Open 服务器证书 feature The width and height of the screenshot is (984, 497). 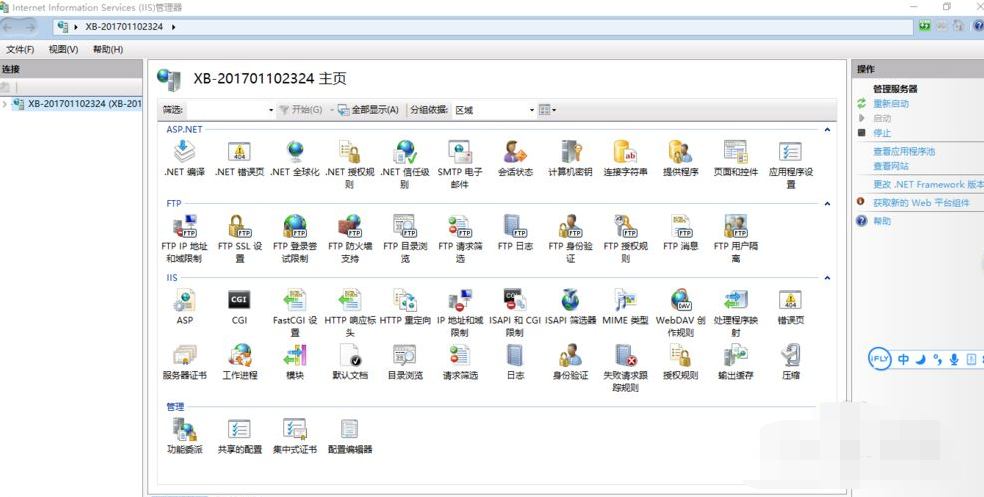click(184, 361)
